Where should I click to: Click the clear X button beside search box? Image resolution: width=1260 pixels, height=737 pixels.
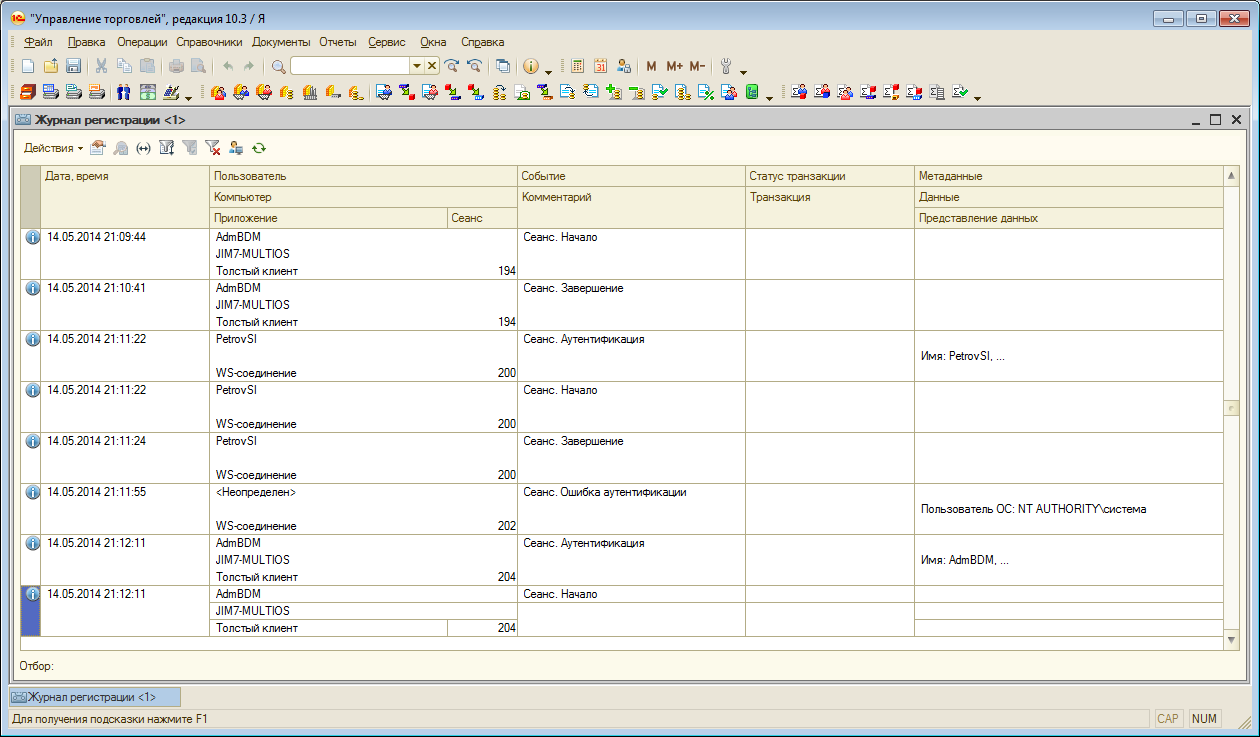coord(432,66)
